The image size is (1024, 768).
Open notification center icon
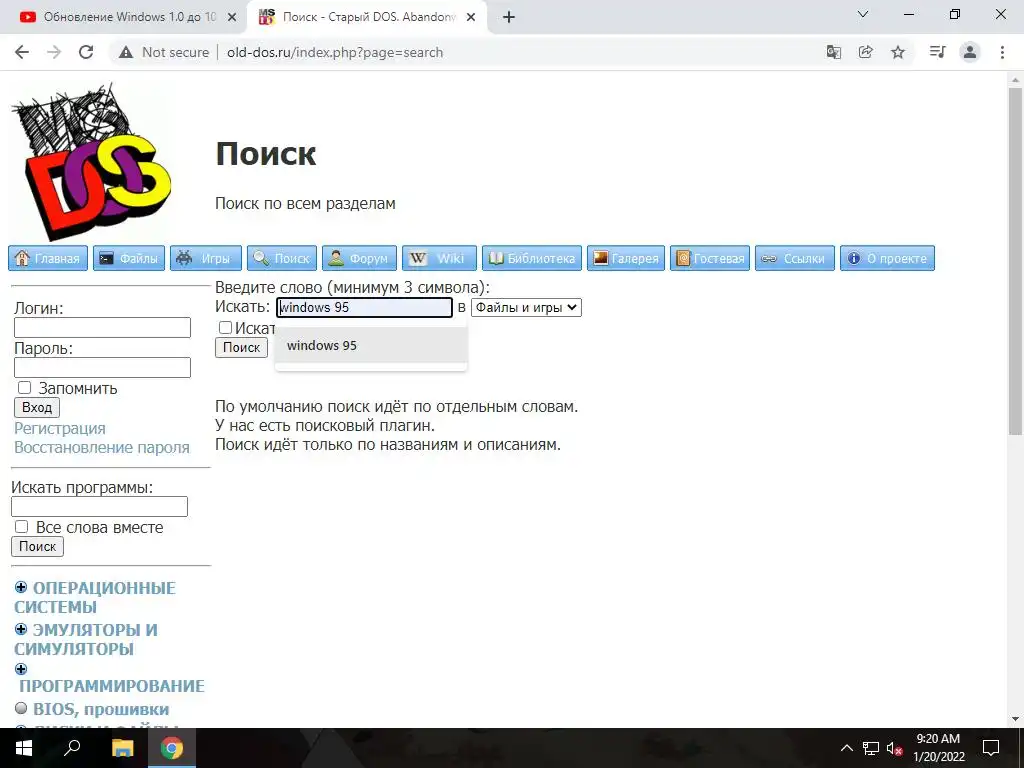(991, 748)
